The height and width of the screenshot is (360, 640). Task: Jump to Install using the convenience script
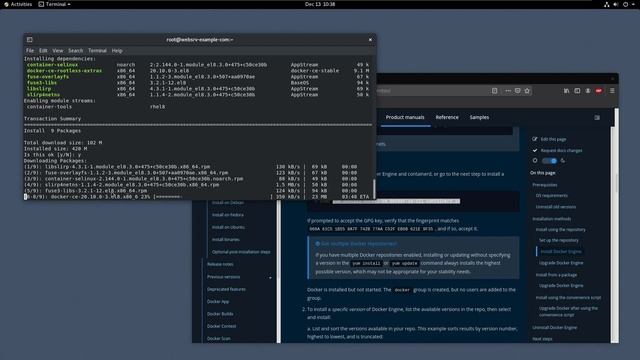[568, 298]
